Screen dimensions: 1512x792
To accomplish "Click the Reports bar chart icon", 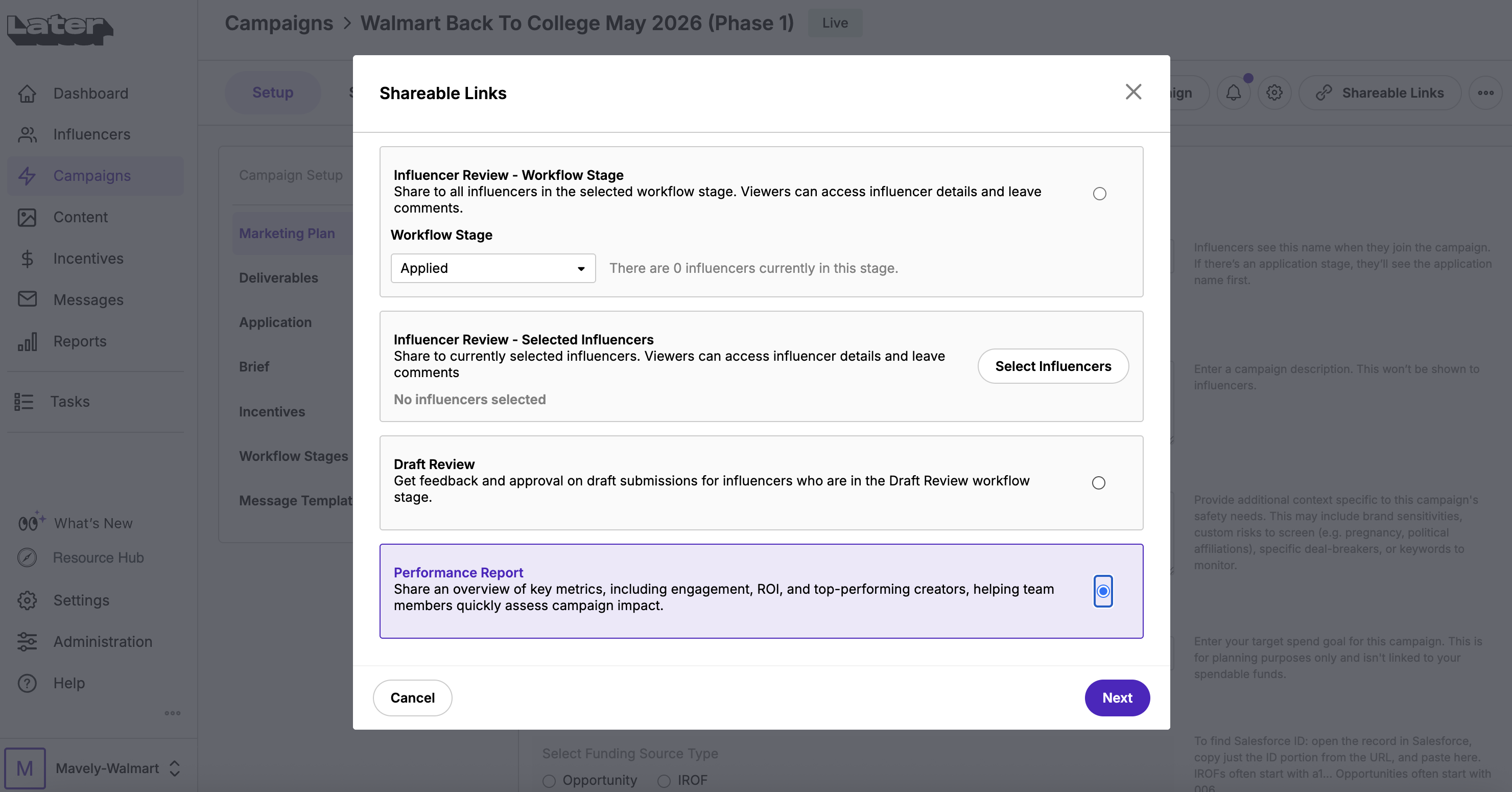I will pyautogui.click(x=27, y=341).
